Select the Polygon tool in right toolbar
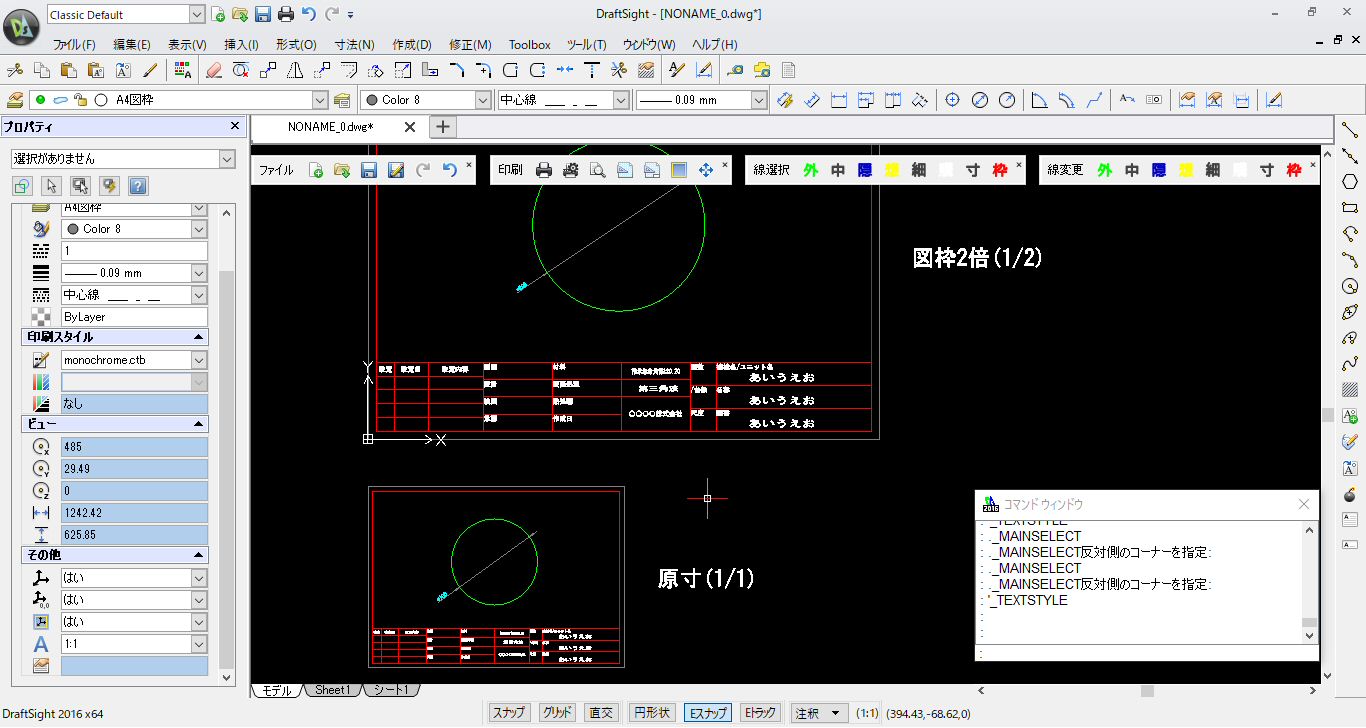1366x728 pixels. point(1350,181)
